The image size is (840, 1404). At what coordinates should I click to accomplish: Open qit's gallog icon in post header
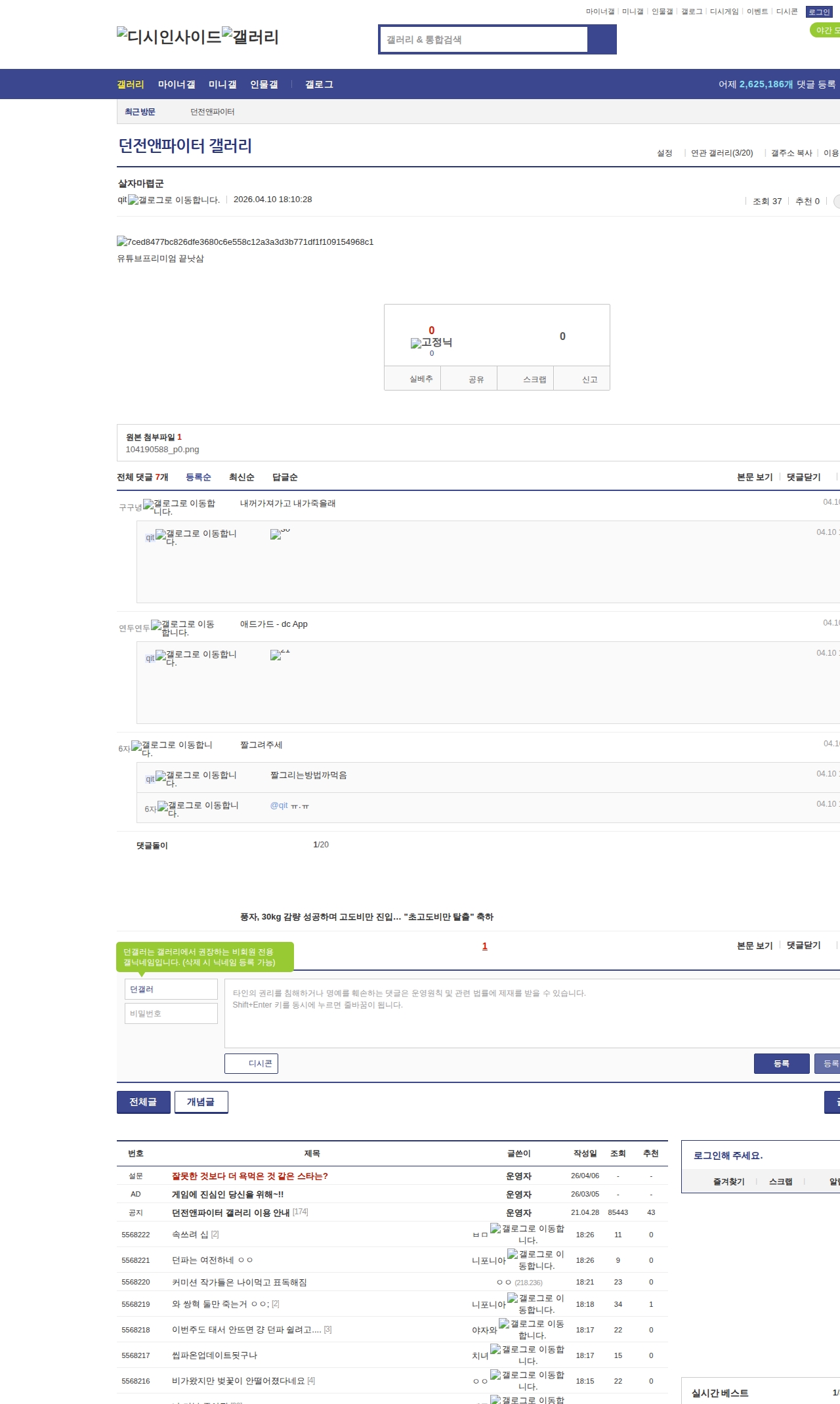click(173, 200)
